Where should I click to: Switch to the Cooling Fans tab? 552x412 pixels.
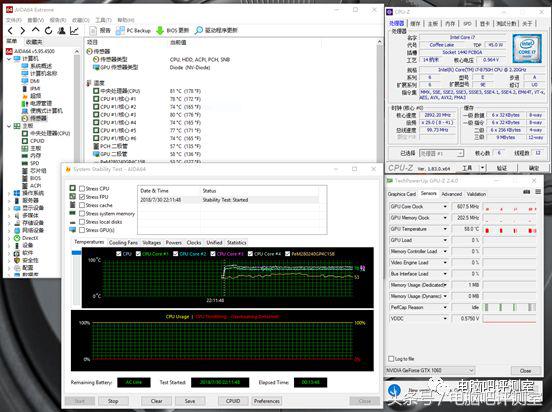pos(123,242)
